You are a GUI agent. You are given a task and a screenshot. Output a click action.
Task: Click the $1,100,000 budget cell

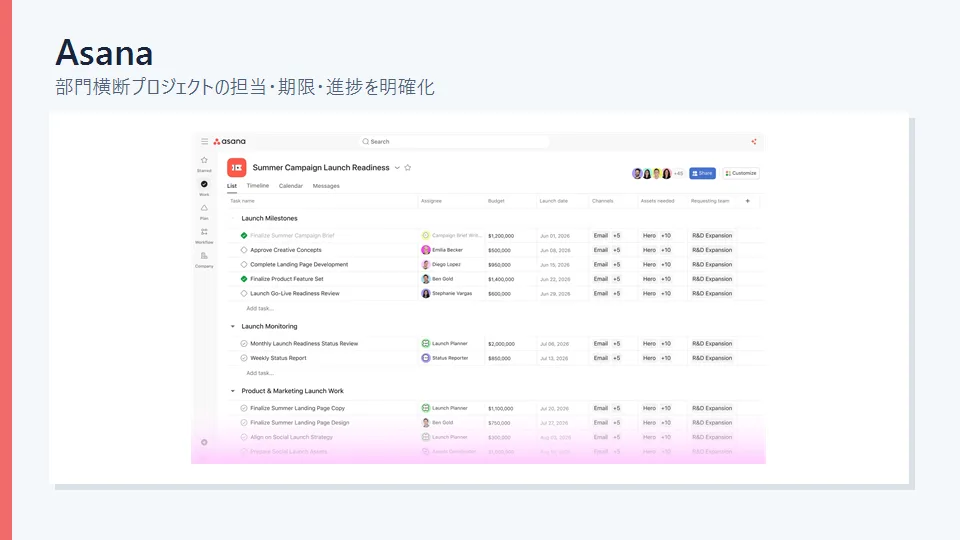pyautogui.click(x=501, y=408)
